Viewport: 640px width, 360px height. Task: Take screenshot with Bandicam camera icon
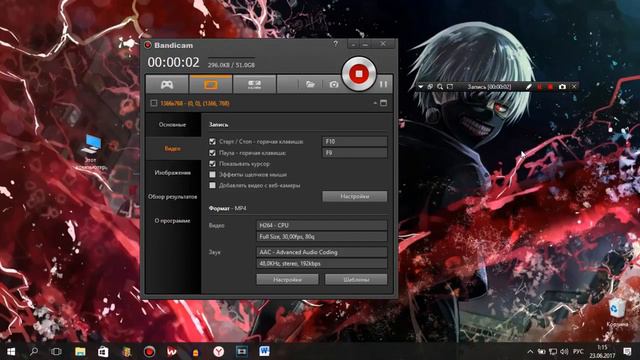334,84
